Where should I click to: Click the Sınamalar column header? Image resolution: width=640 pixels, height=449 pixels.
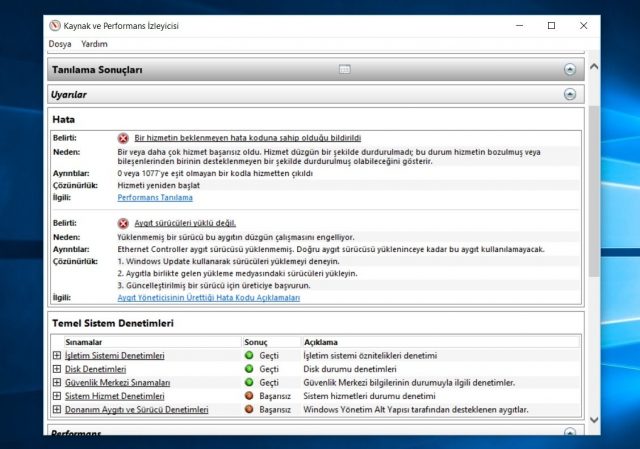[x=153, y=342]
